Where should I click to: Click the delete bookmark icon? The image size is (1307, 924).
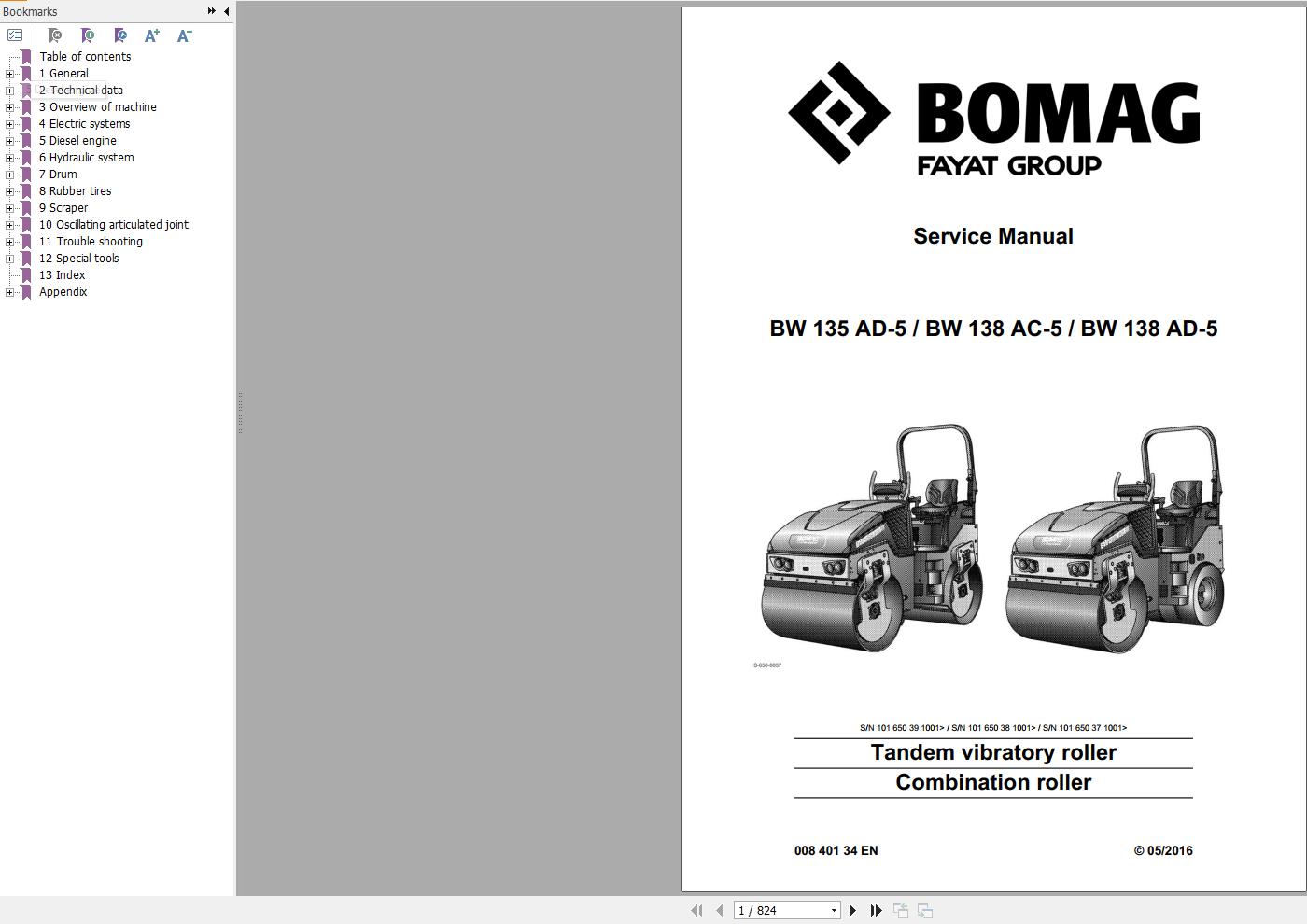coord(55,35)
